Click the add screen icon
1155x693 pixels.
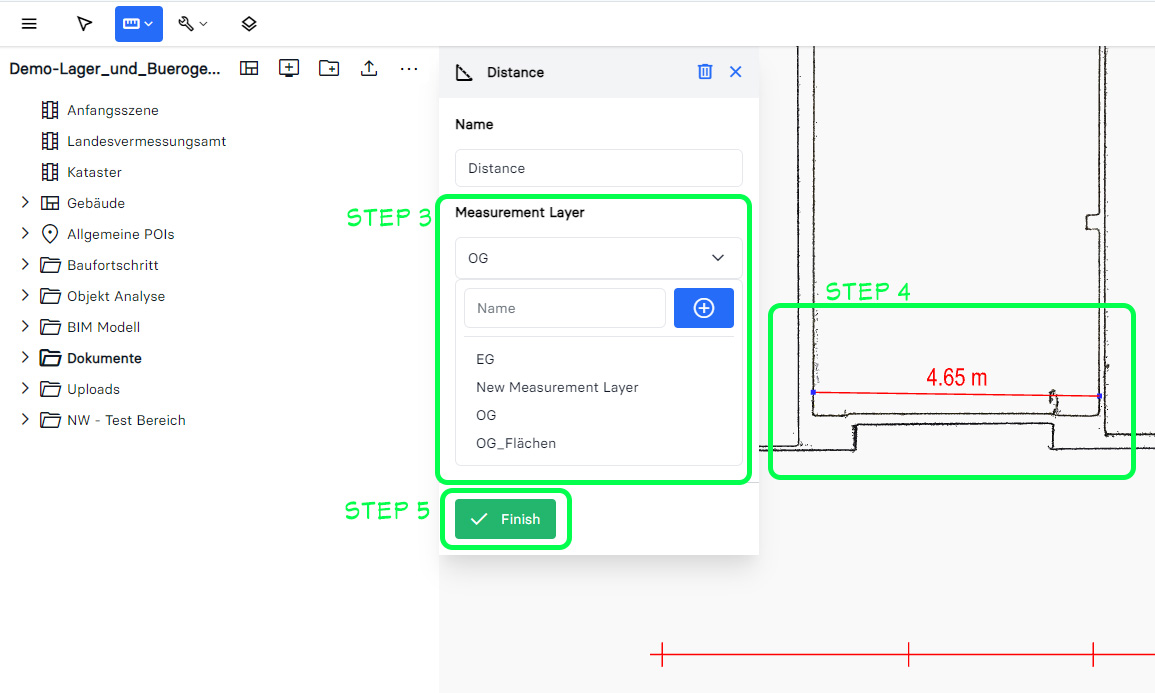289,68
